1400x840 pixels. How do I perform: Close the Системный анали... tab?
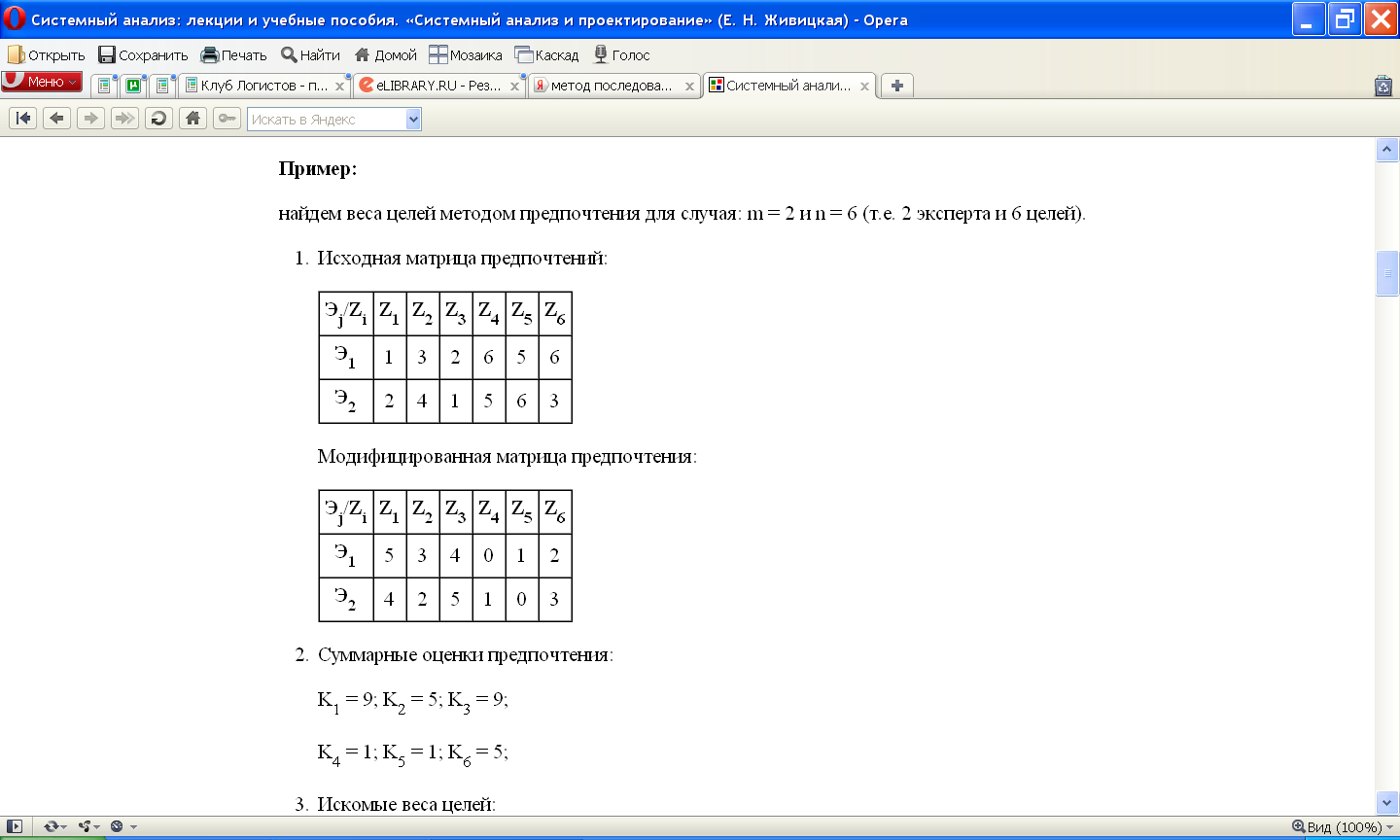tap(864, 87)
